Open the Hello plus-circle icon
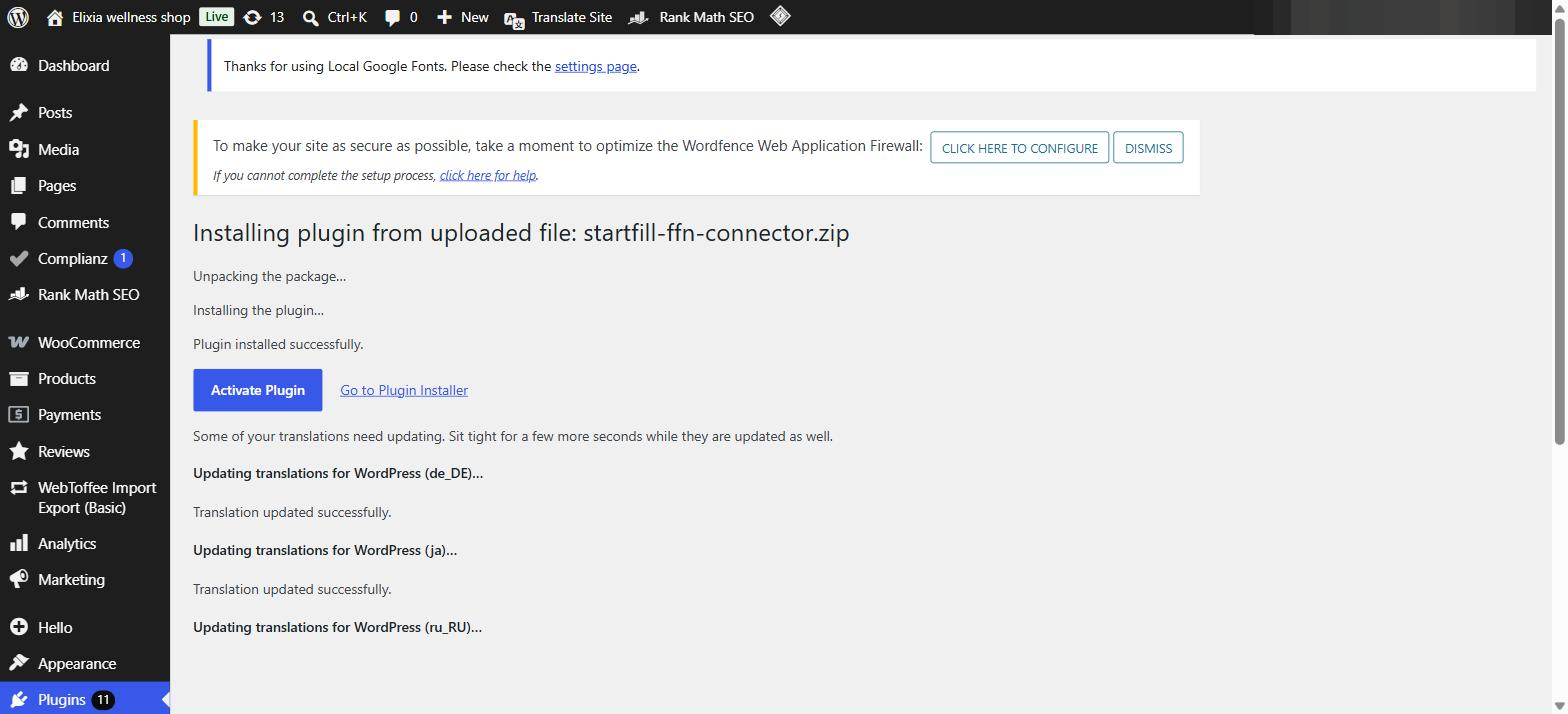This screenshot has height=714, width=1568. pos(18,627)
